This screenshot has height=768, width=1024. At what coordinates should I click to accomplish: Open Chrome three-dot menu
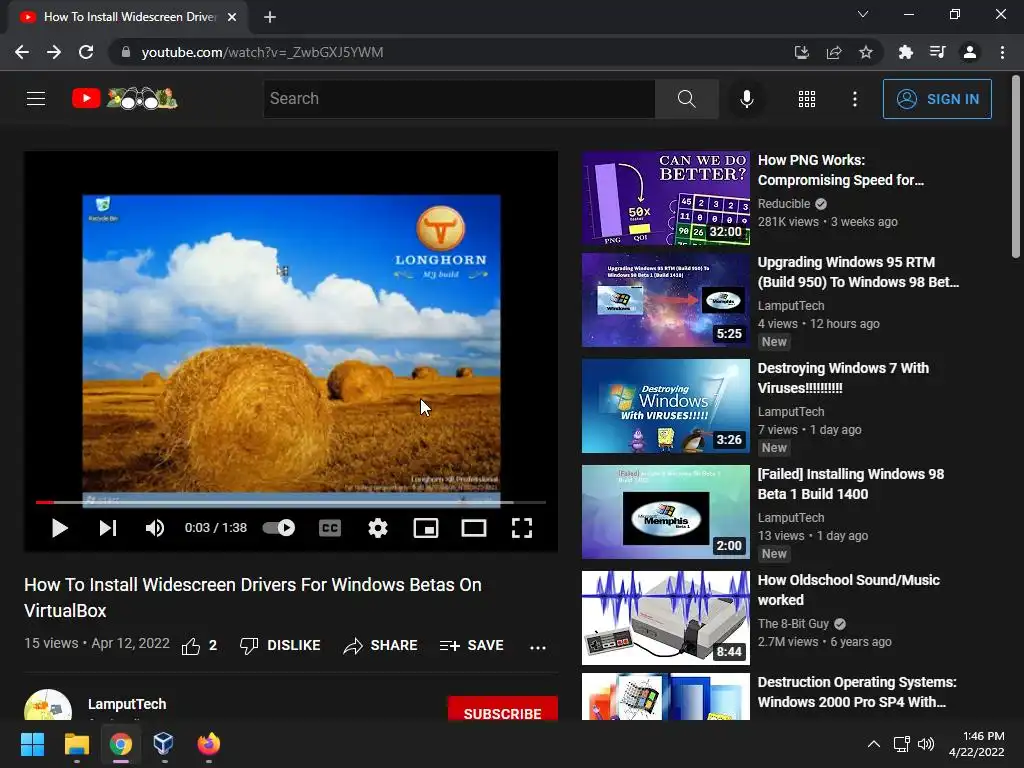pos(1002,52)
